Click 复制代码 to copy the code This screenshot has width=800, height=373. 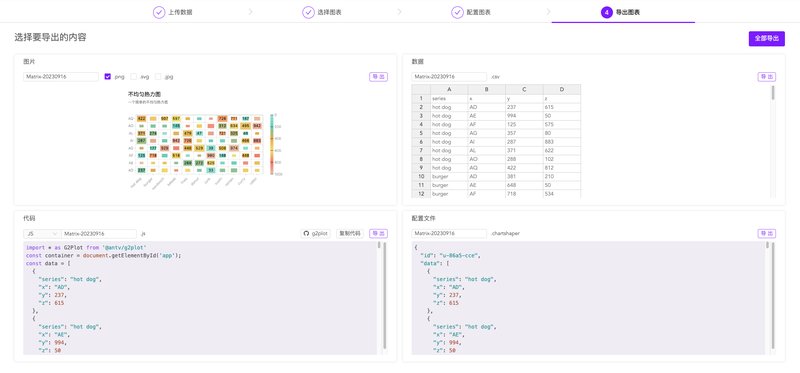[x=349, y=233]
